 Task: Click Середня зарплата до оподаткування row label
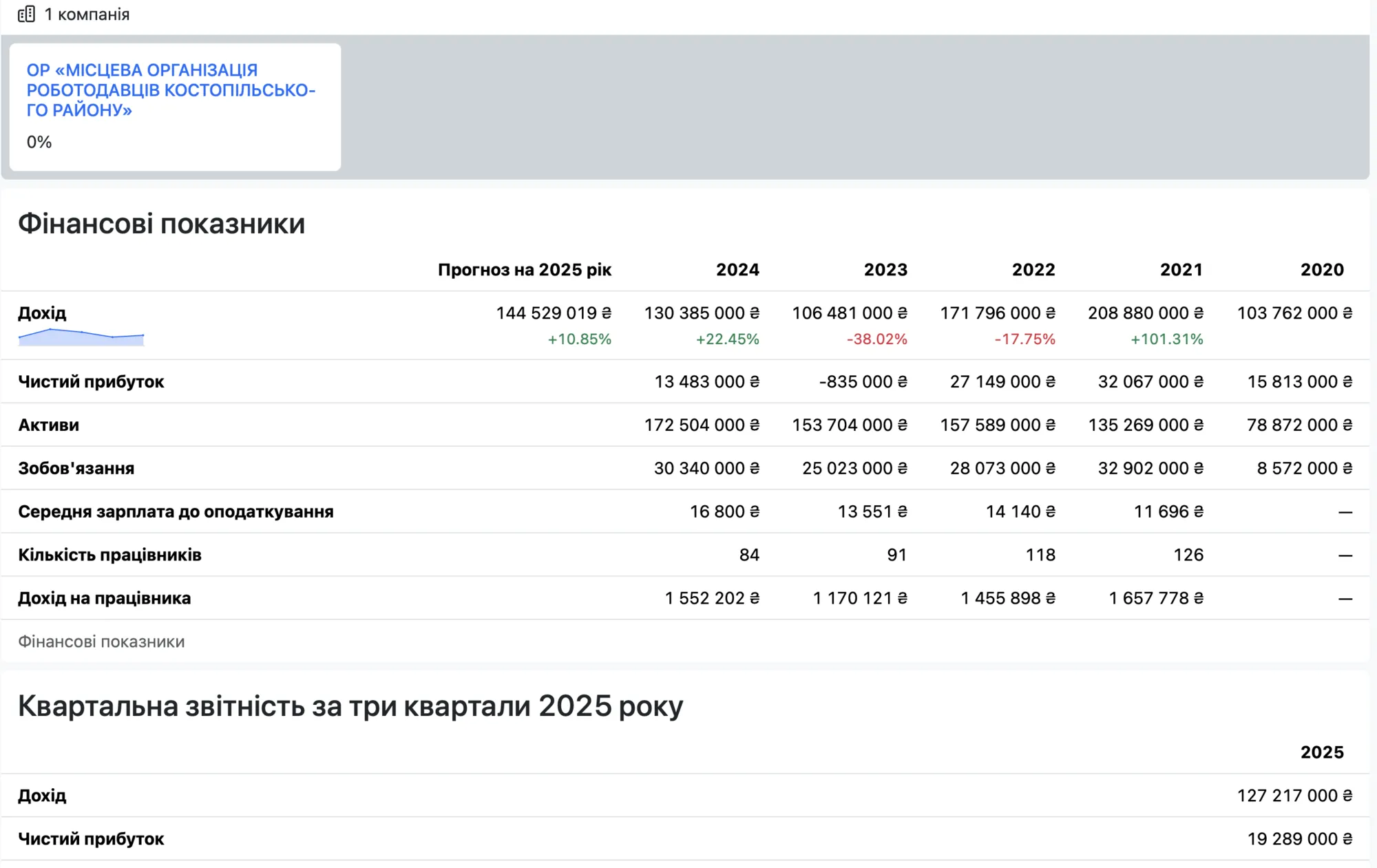coord(176,512)
